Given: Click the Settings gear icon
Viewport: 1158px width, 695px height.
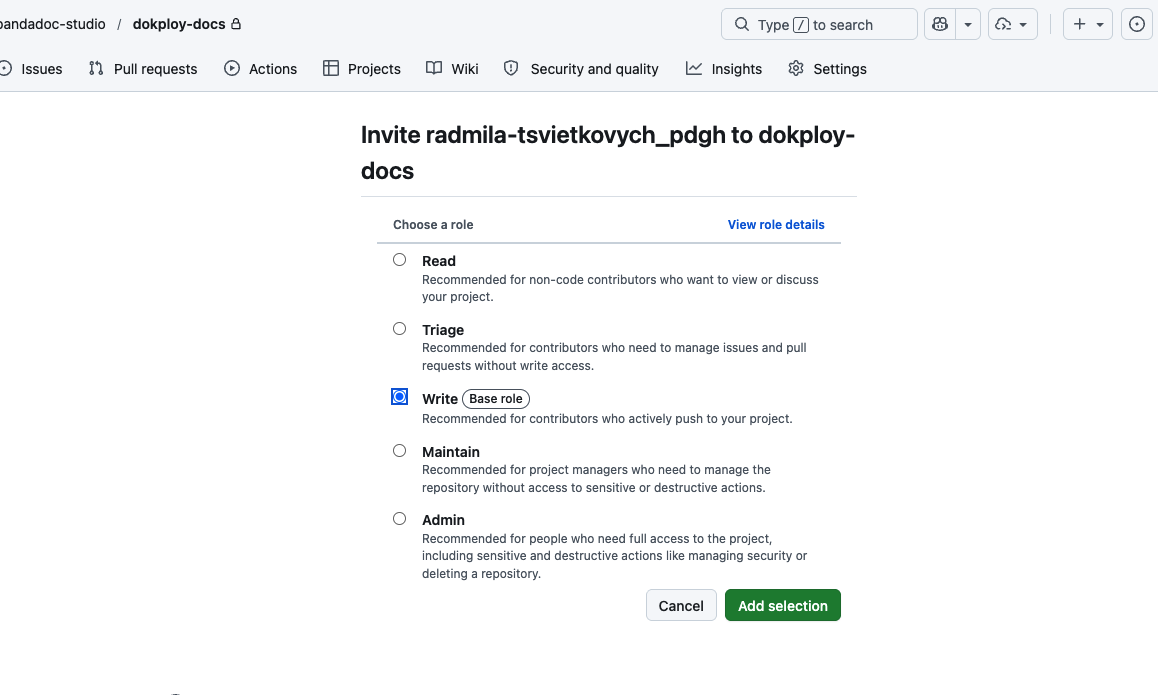Looking at the screenshot, I should click(795, 68).
